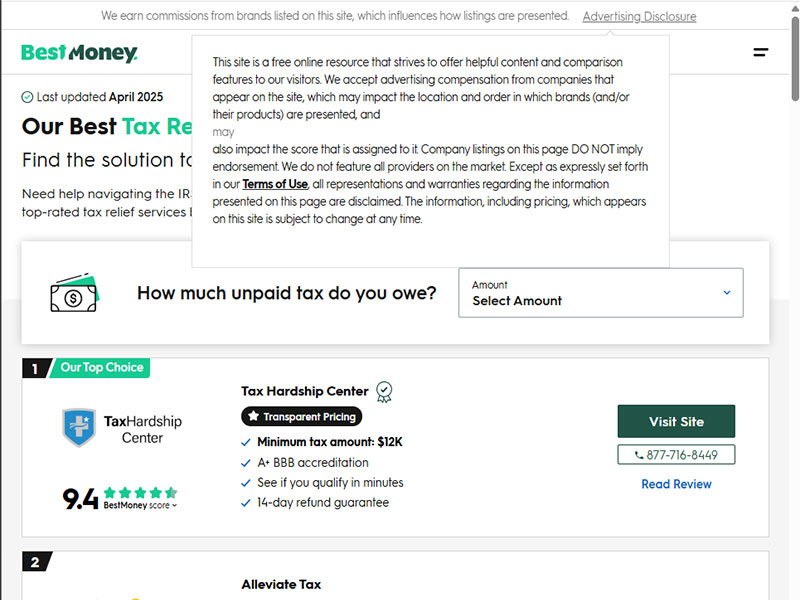Image resolution: width=800 pixels, height=600 pixels.
Task: Open the Select Amount dropdown
Action: [601, 293]
